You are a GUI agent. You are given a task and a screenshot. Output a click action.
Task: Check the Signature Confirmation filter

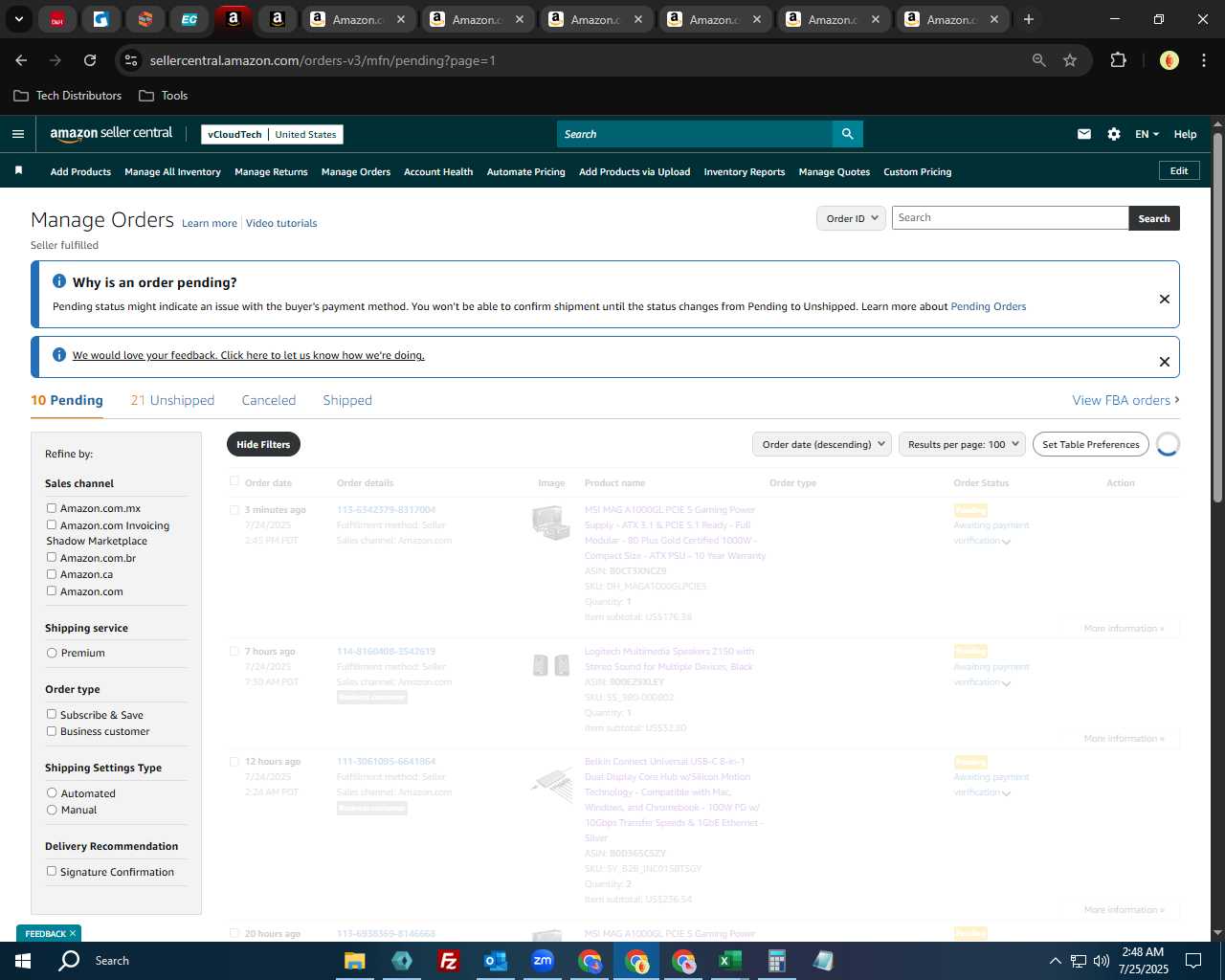(52, 871)
